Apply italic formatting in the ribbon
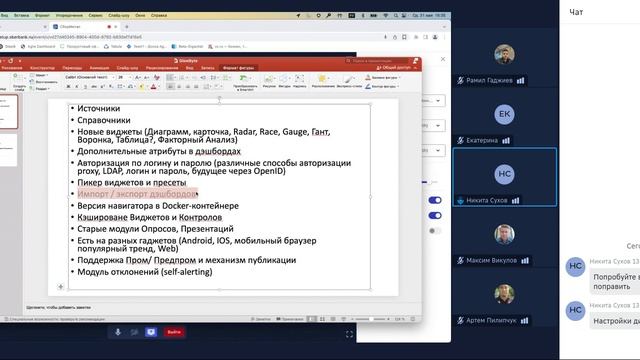Screen dimensions: 640x360 pyautogui.click(x=77, y=87)
